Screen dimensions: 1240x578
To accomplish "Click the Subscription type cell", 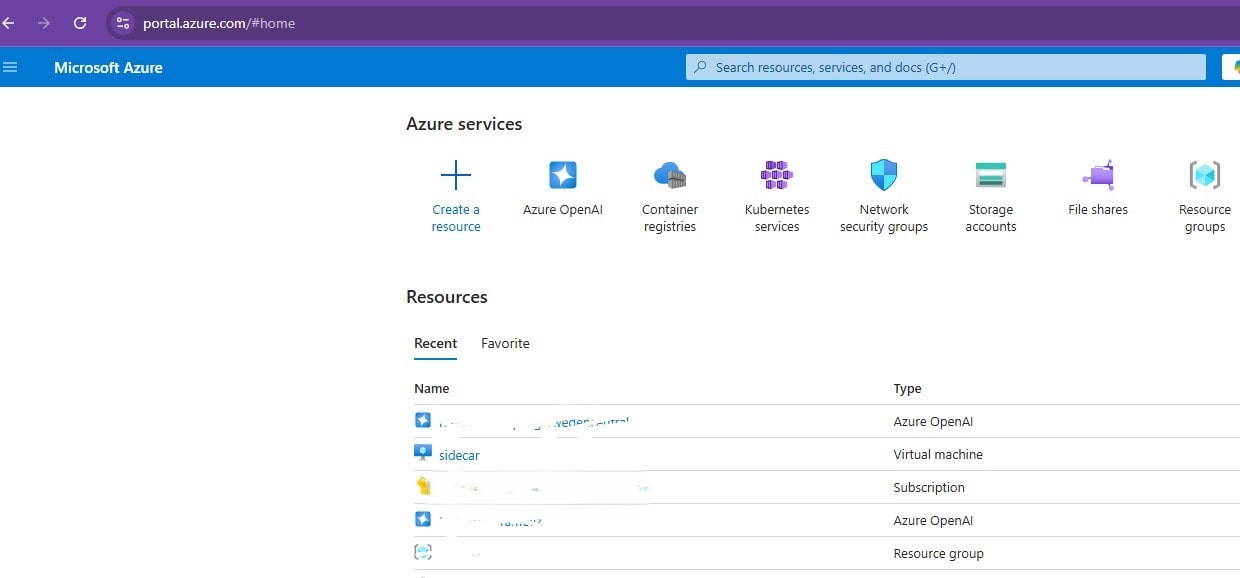I will (x=929, y=487).
